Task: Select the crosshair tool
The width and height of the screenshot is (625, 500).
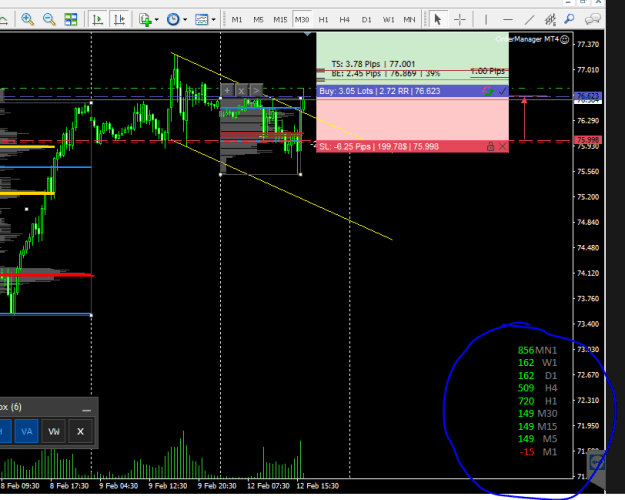Action: click(x=460, y=19)
